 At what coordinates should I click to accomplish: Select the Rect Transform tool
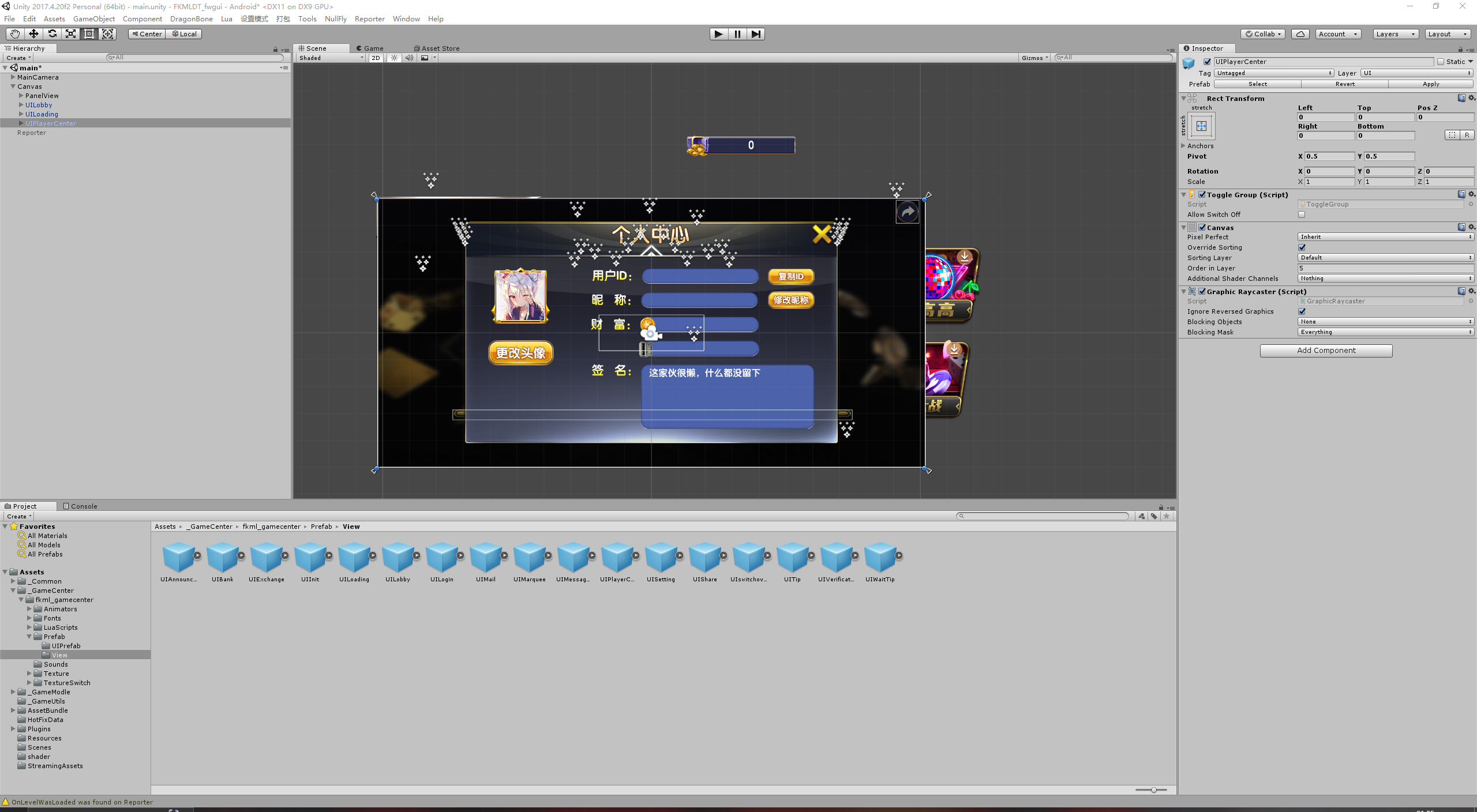pyautogui.click(x=89, y=34)
